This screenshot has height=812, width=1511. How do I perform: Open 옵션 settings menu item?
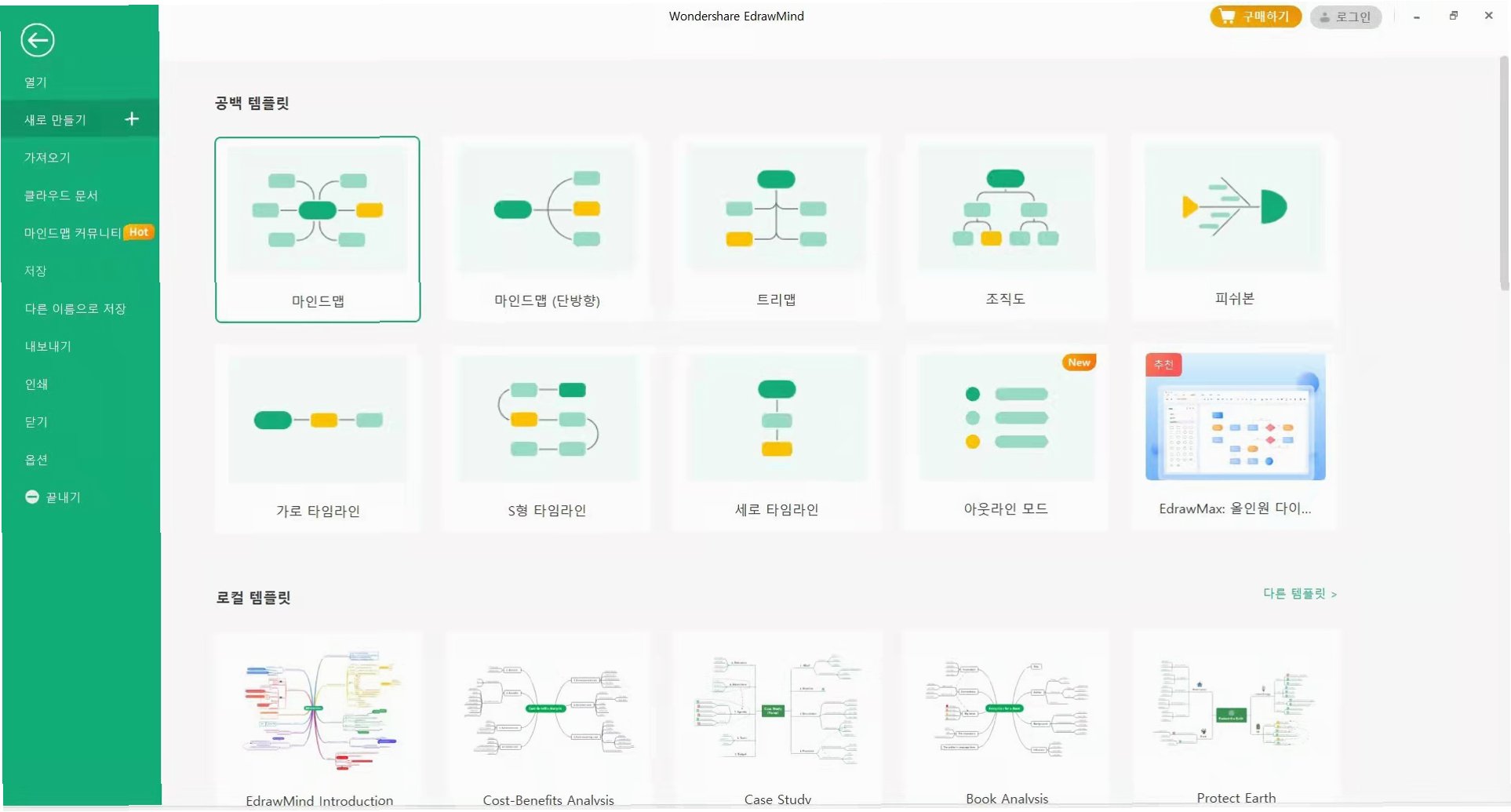(x=36, y=459)
